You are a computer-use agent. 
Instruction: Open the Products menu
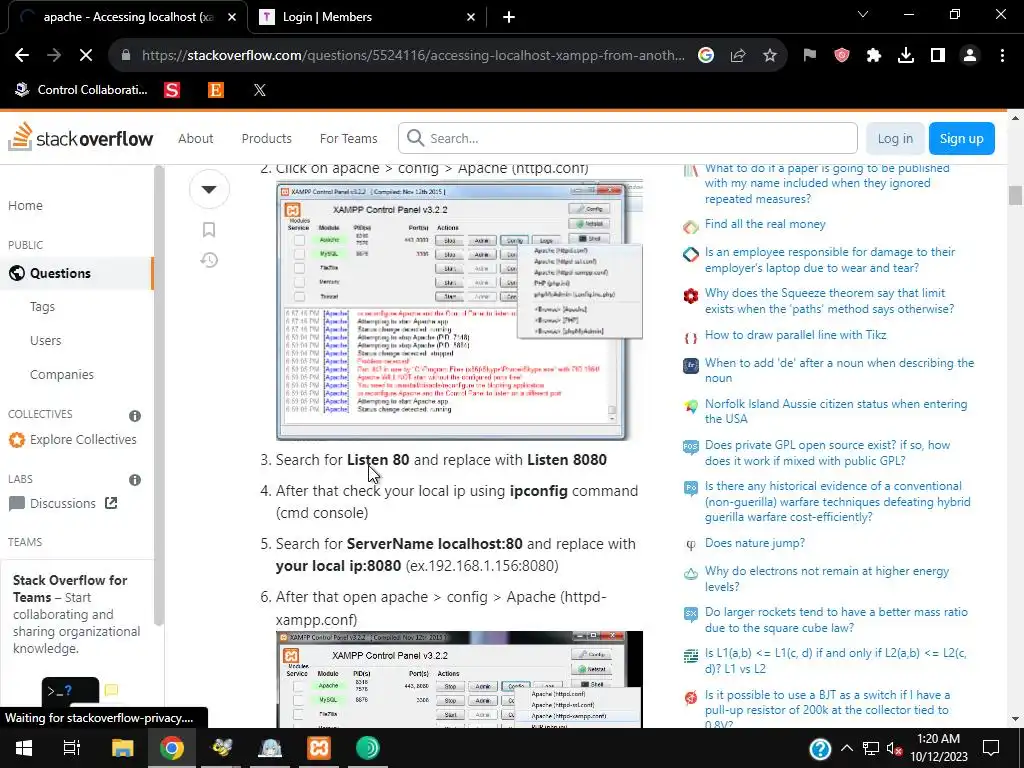coord(266,138)
